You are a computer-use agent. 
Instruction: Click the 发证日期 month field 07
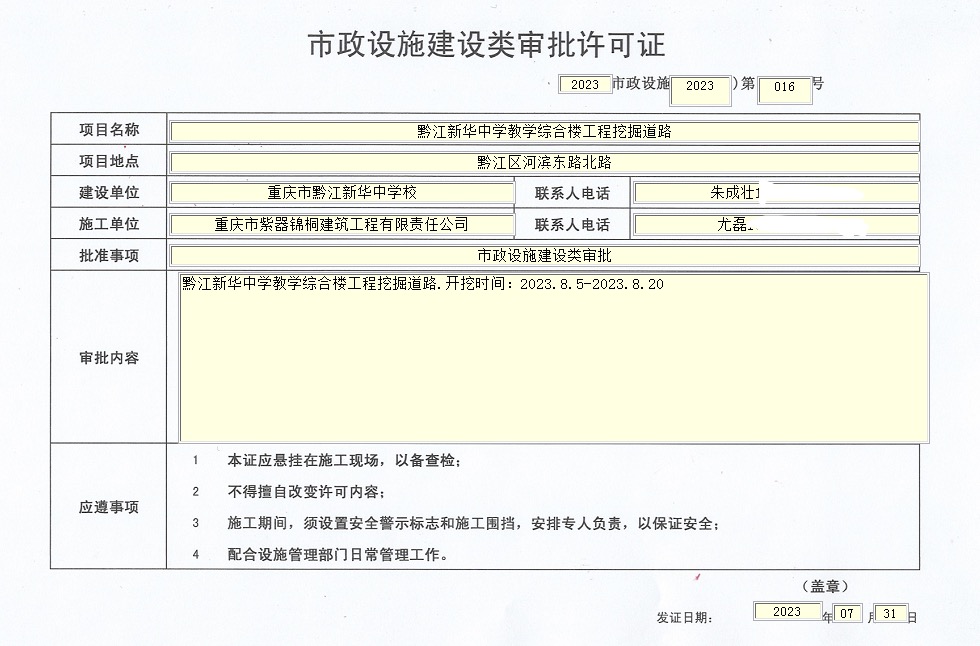point(847,614)
